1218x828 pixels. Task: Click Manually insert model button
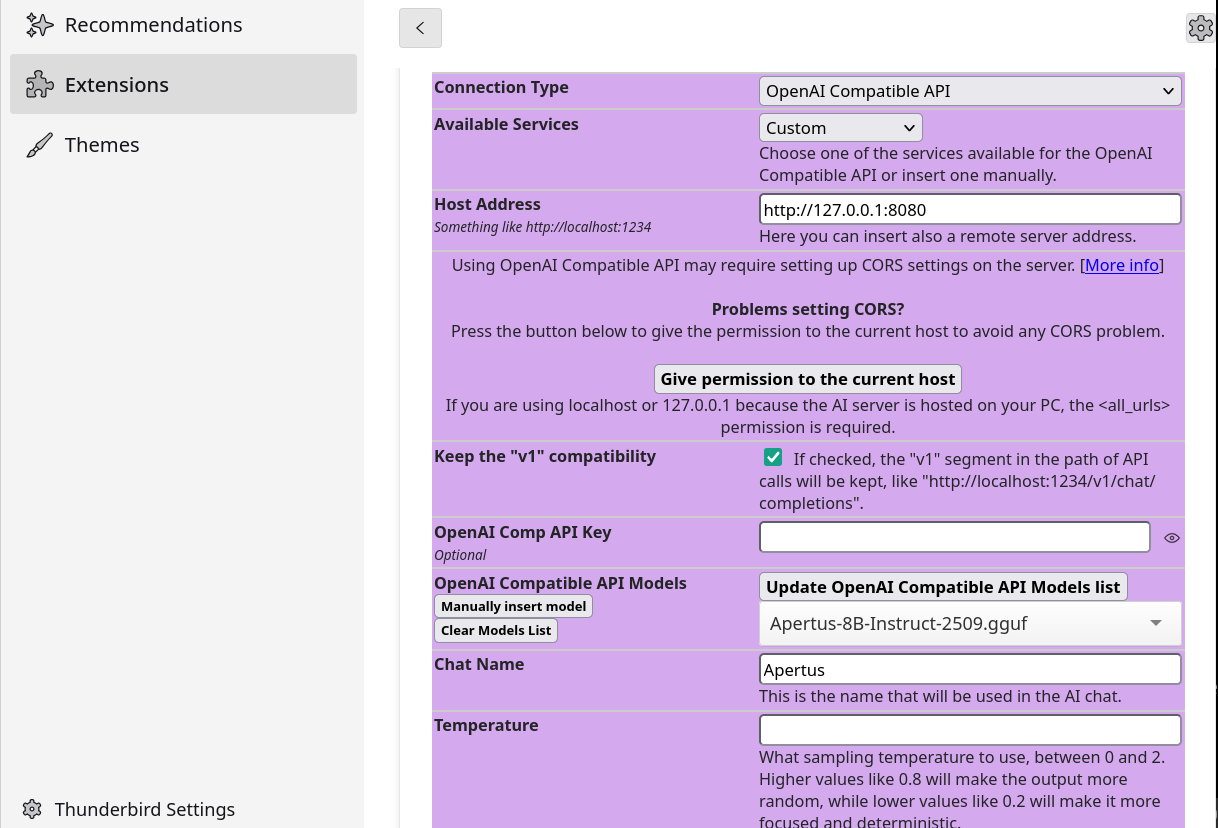point(514,606)
